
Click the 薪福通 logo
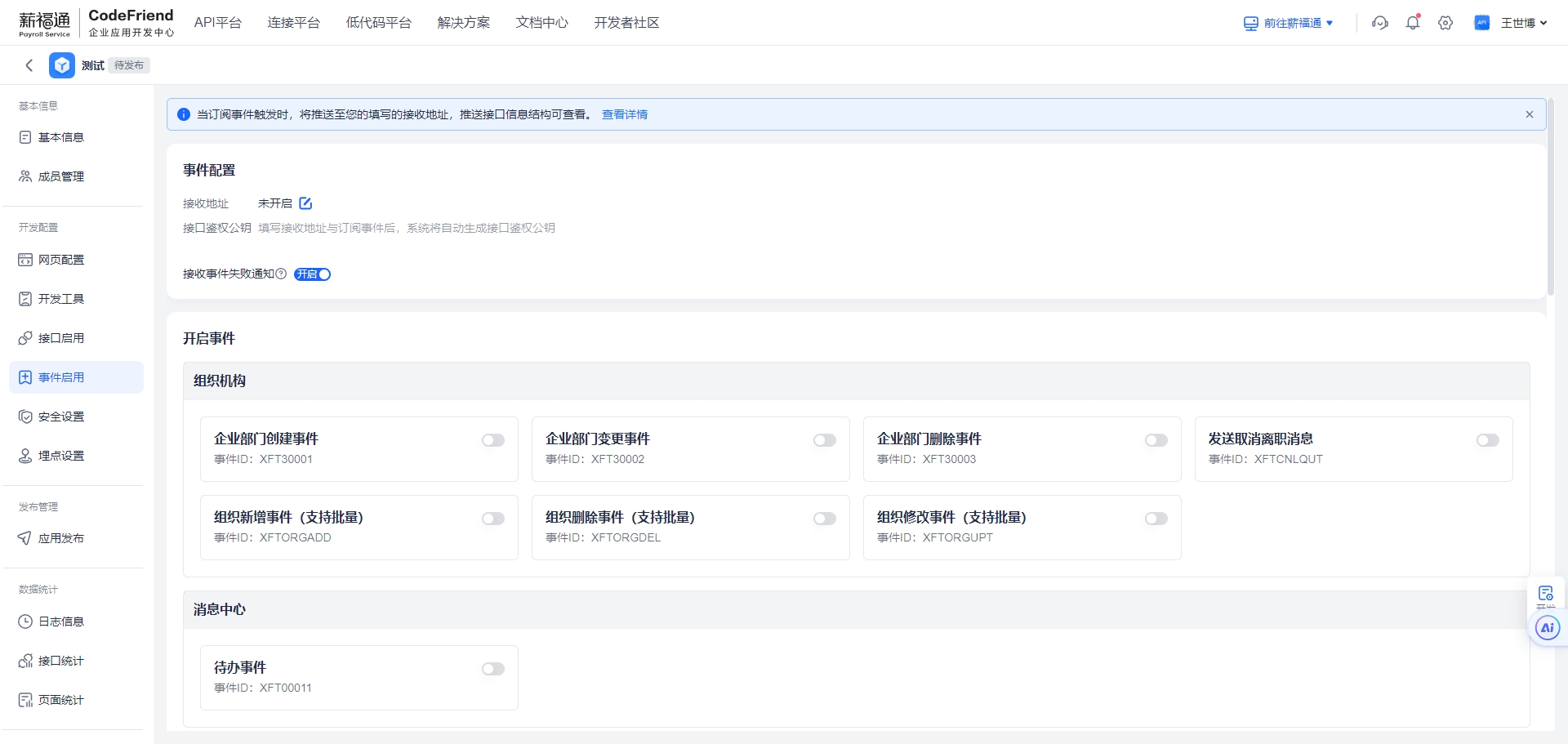tap(45, 23)
